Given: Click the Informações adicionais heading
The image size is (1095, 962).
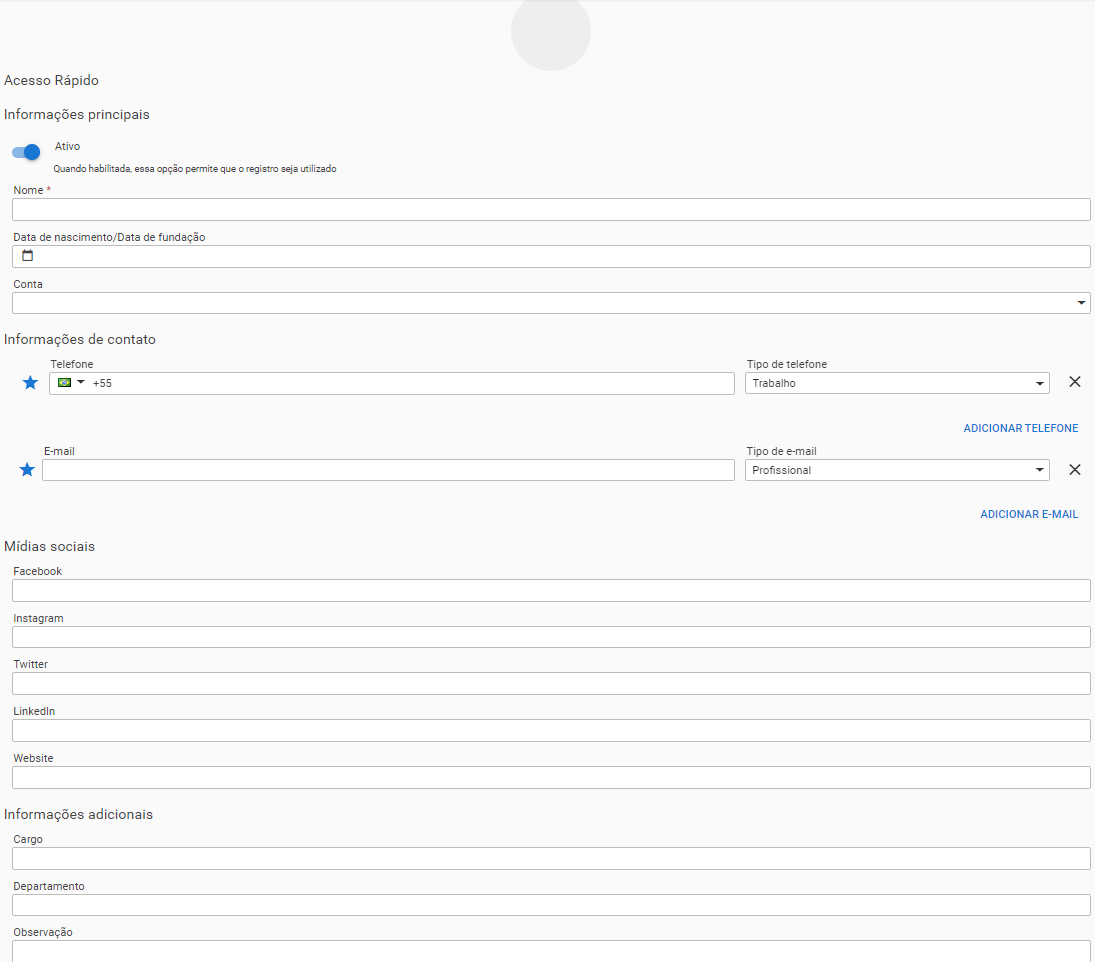Looking at the screenshot, I should coord(78,815).
